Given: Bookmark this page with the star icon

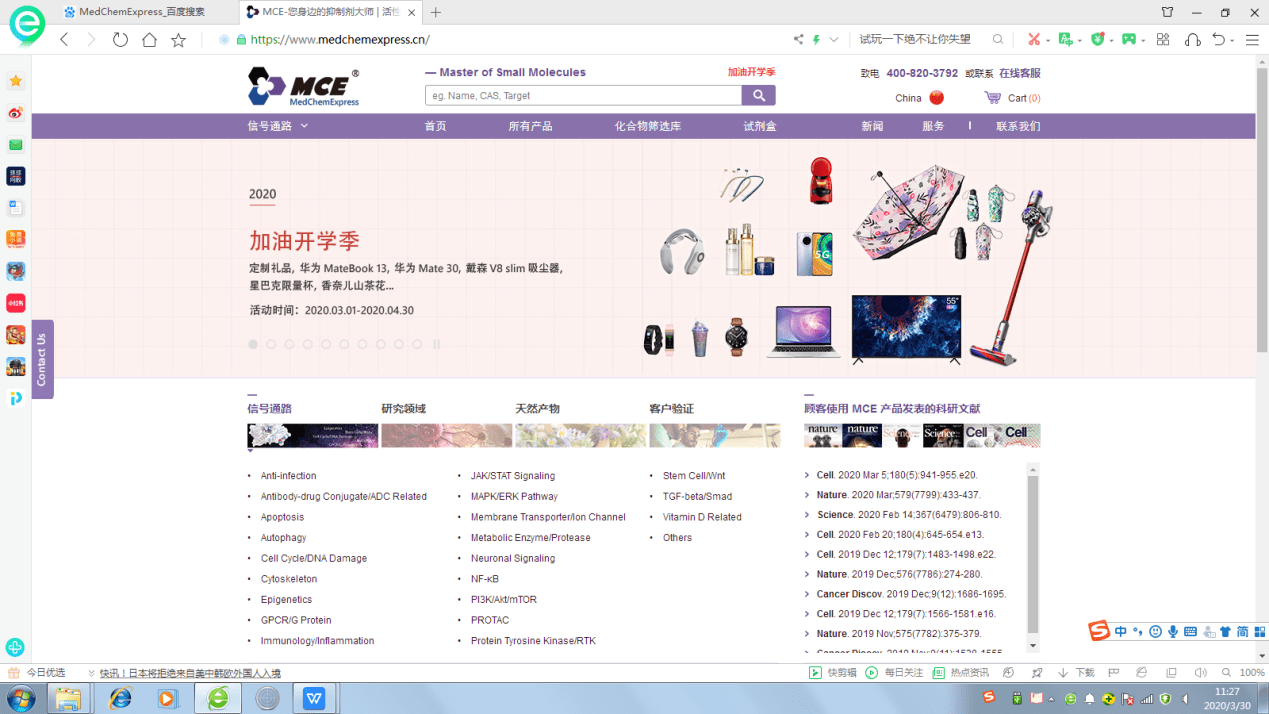Looking at the screenshot, I should (178, 40).
